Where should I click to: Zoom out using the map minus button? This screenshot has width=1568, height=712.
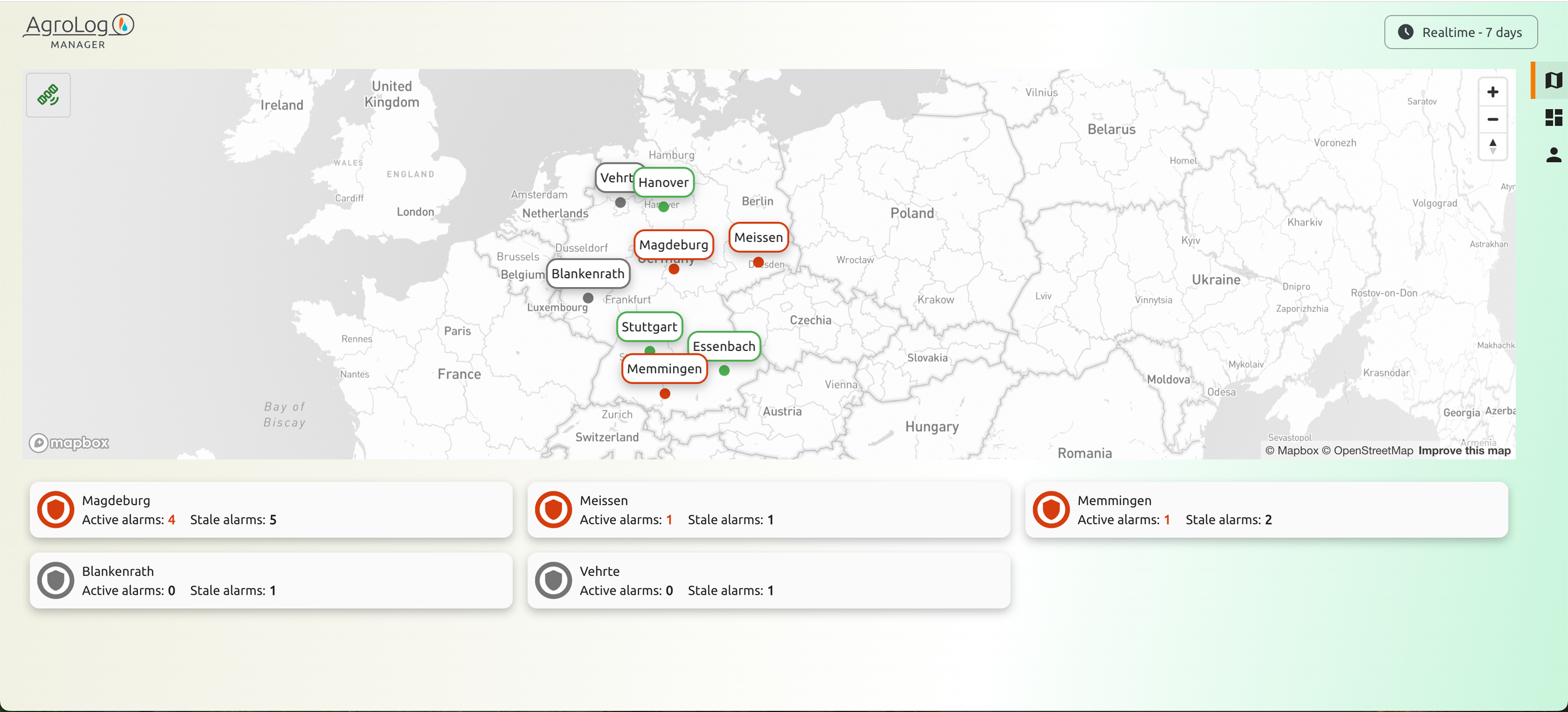coord(1492,119)
